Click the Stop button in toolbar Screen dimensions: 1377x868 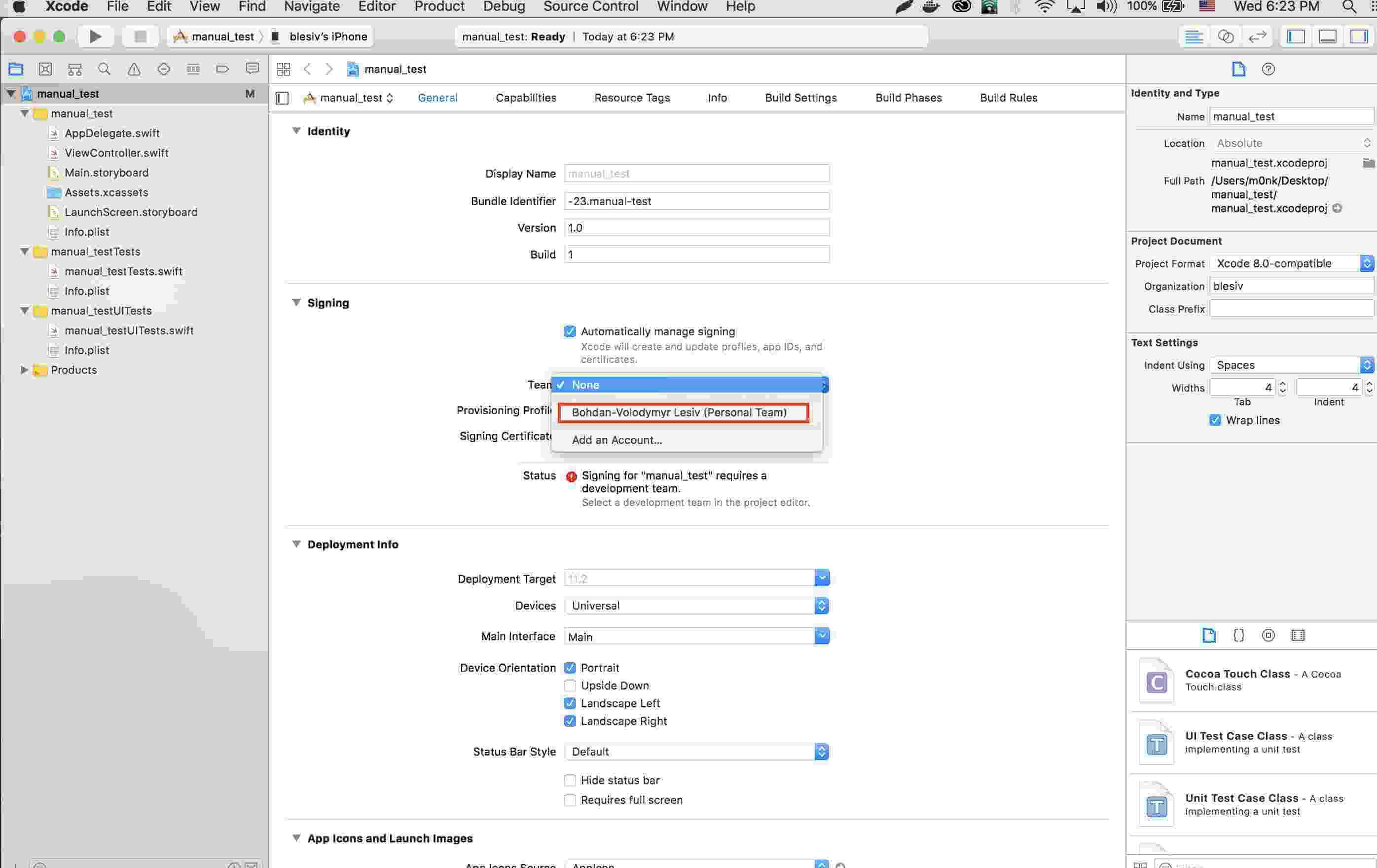click(x=140, y=36)
